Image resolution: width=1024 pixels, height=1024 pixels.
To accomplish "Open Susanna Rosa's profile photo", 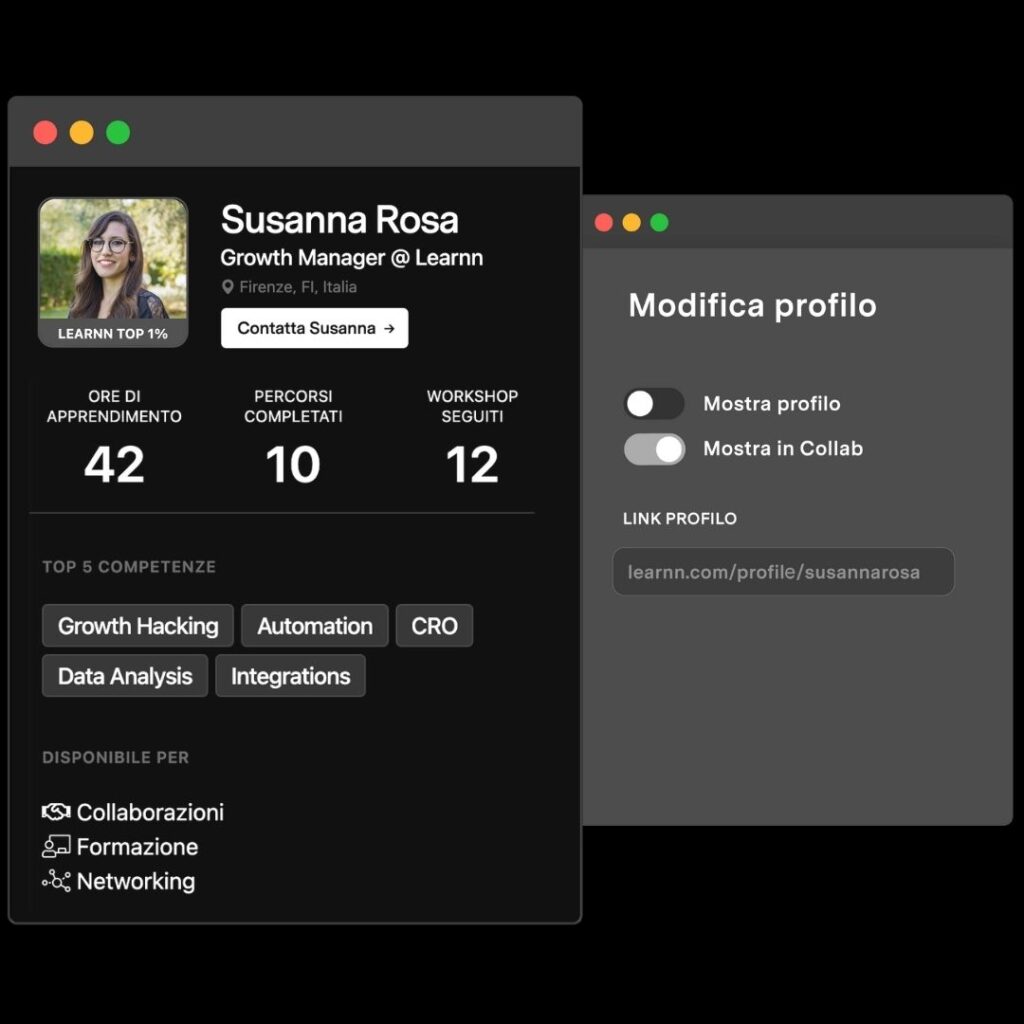I will pos(113,259).
